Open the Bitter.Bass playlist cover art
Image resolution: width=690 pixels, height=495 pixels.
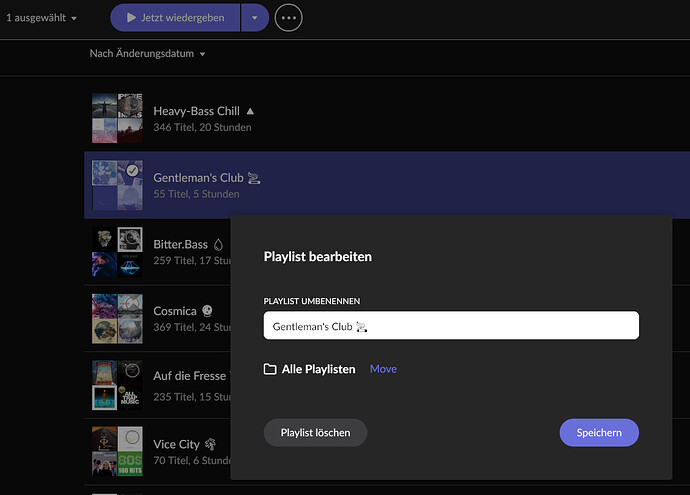click(117, 251)
